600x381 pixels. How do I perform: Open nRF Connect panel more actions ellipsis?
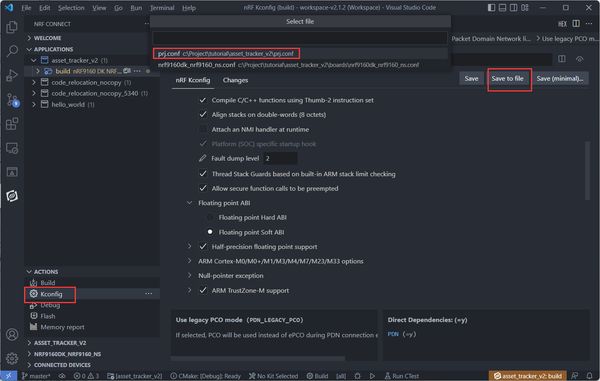[x=147, y=24]
